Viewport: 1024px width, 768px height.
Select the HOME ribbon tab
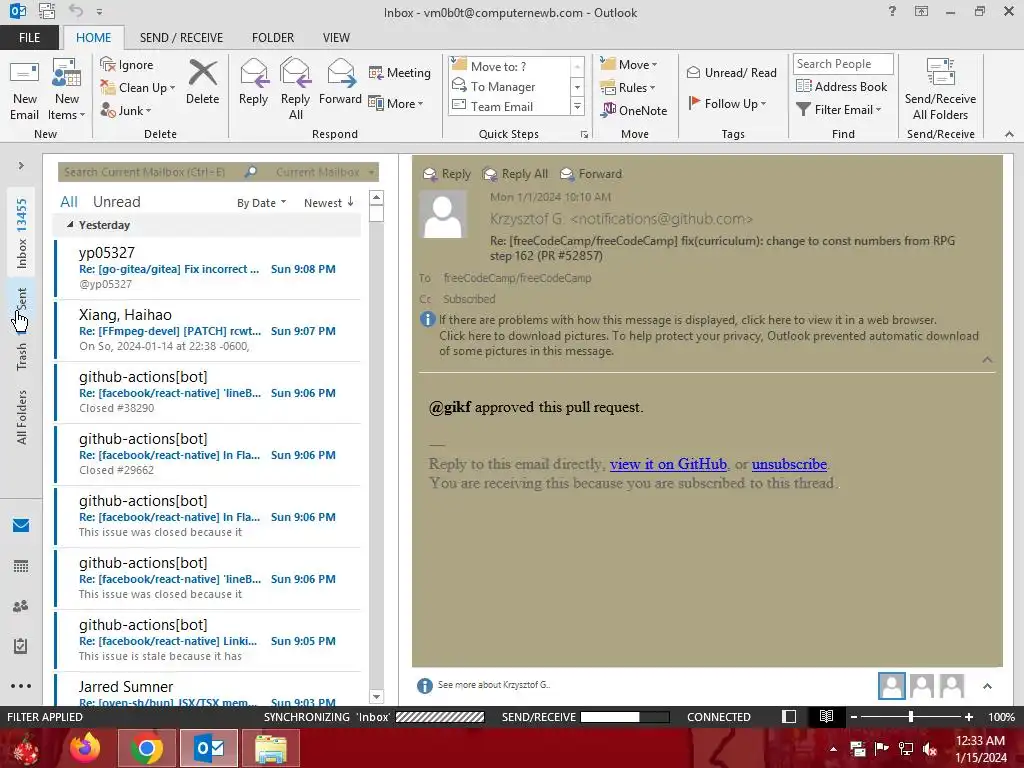(93, 37)
